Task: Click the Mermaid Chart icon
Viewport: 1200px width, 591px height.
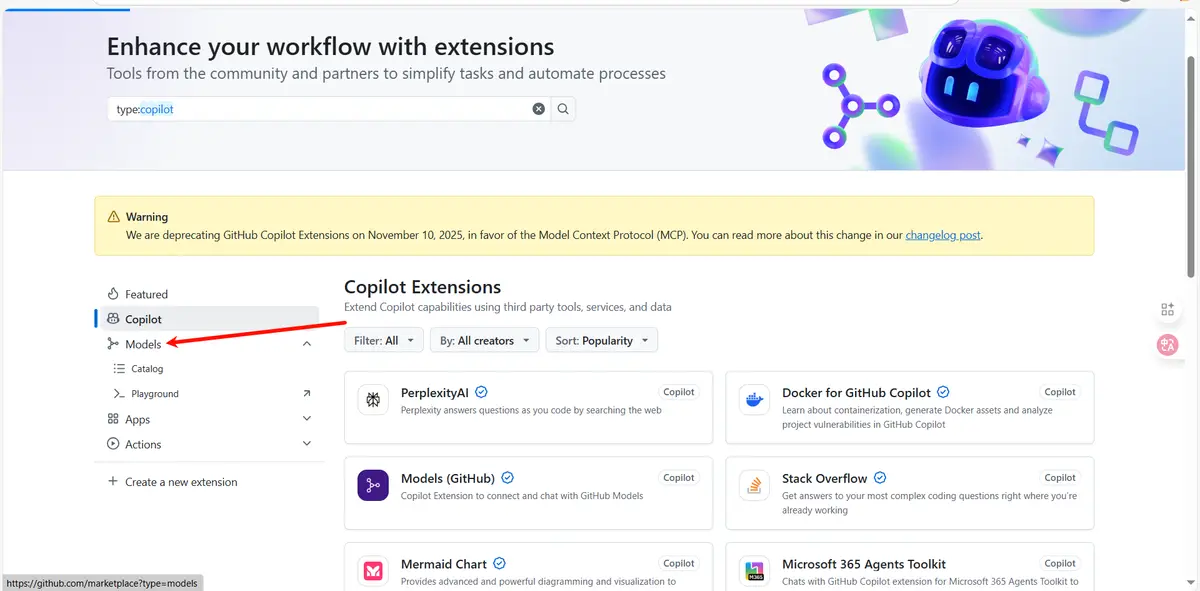Action: point(373,571)
